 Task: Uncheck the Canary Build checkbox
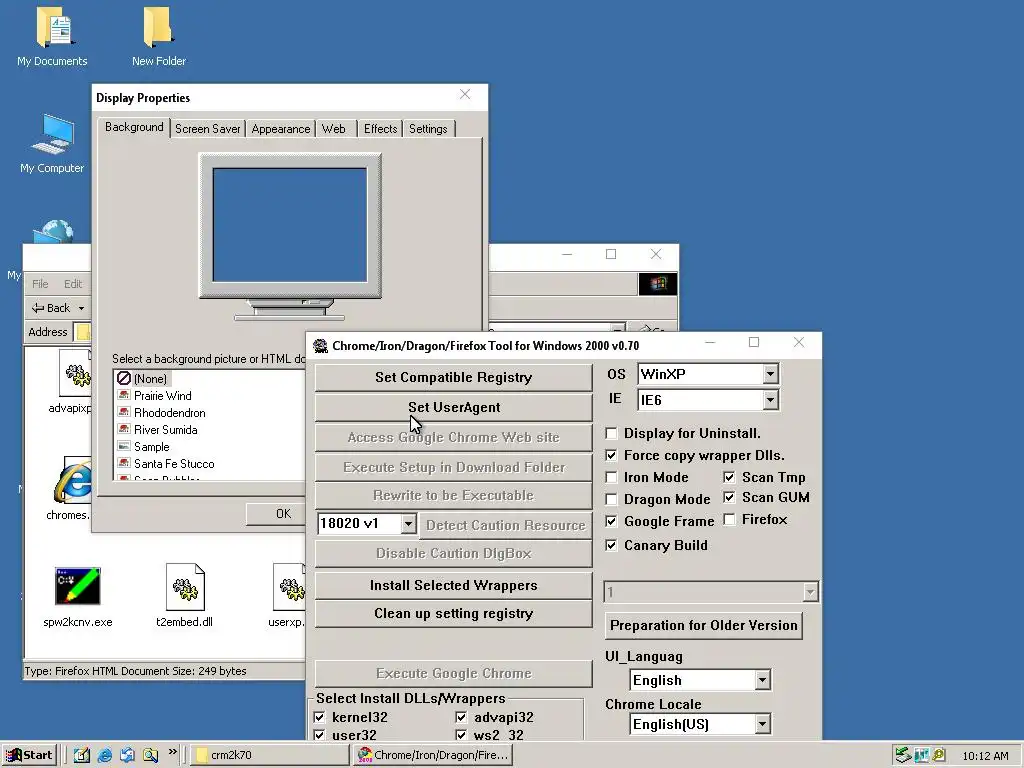tap(611, 545)
